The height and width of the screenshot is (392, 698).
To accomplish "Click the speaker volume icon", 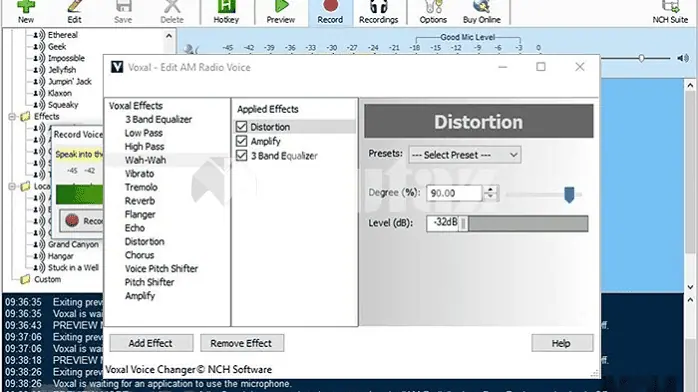I will tap(683, 58).
